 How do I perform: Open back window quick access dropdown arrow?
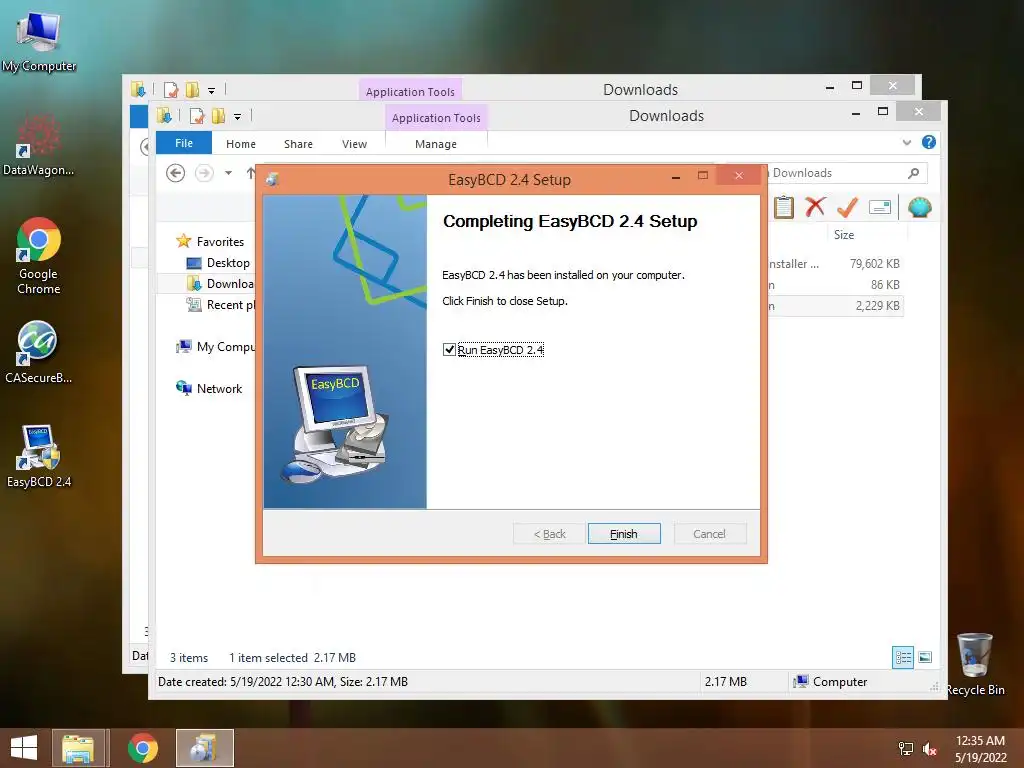[211, 91]
